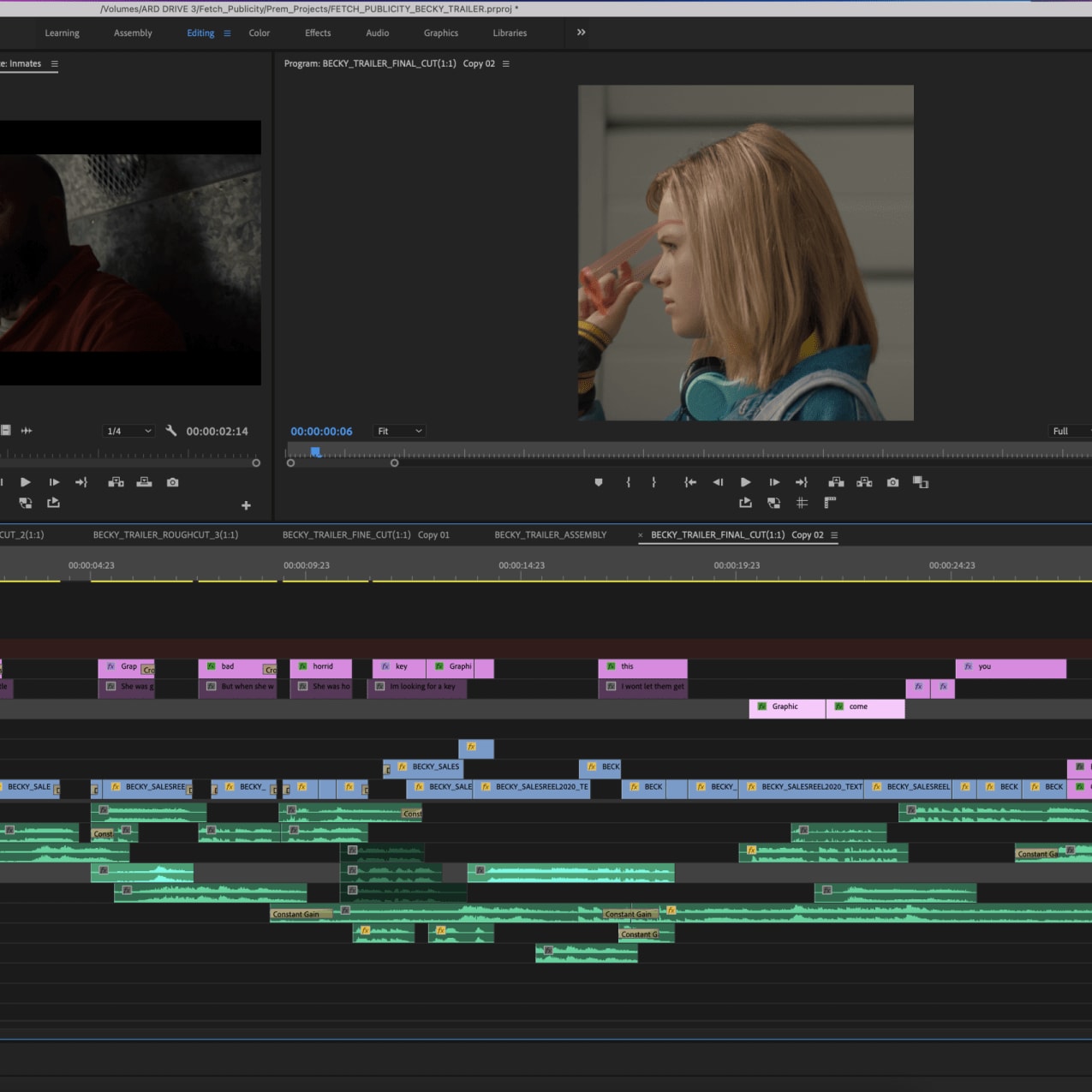The width and height of the screenshot is (1092, 1092).
Task: Open the Fit zoom level dropdown
Action: [x=399, y=431]
